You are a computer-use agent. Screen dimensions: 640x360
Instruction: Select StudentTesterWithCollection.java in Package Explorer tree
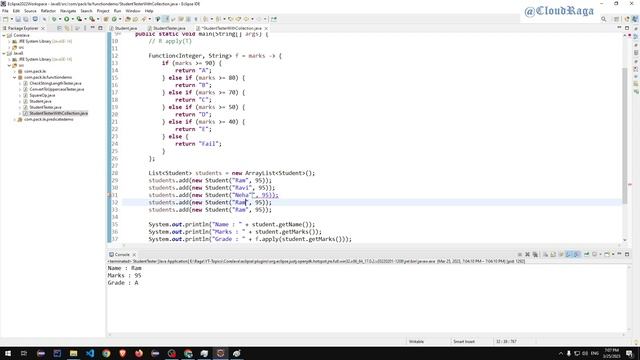(x=58, y=113)
